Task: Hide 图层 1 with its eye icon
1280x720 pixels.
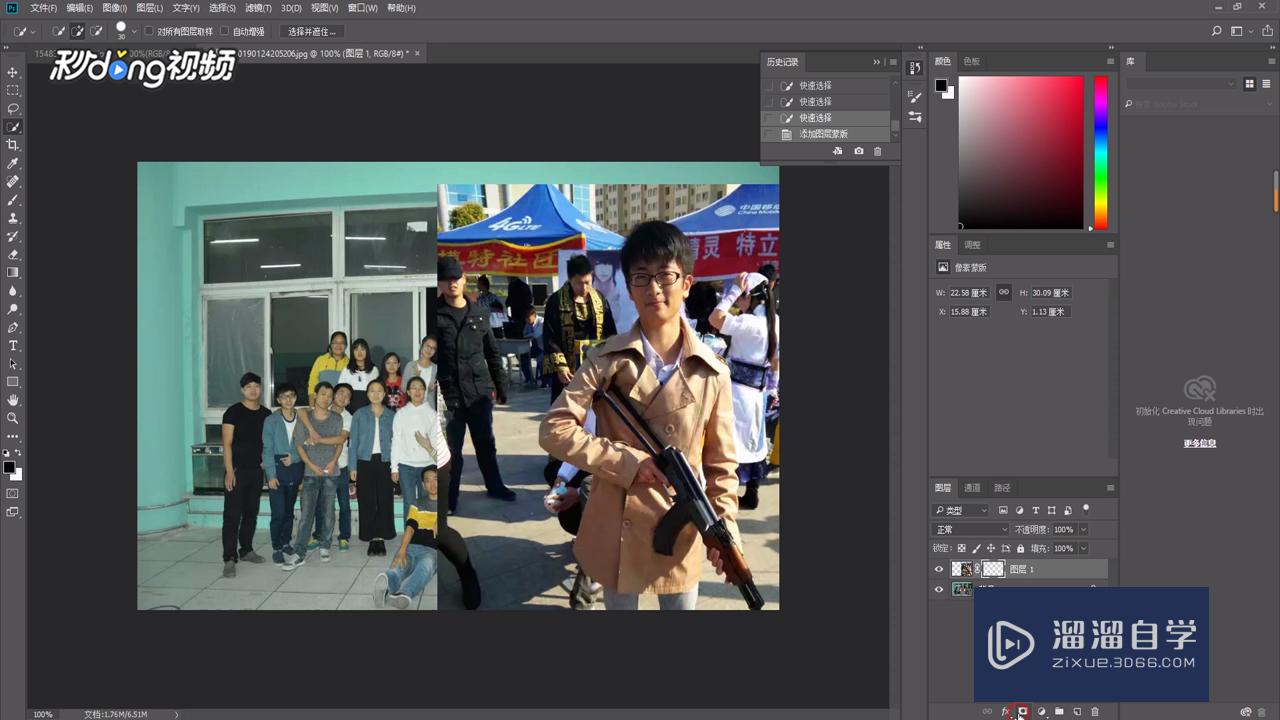Action: point(938,569)
